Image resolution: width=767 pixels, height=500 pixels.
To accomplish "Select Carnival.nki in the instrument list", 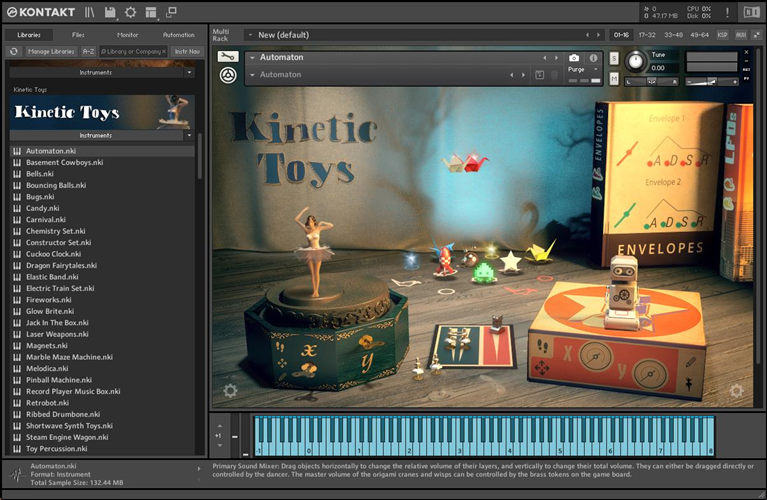I will [x=46, y=219].
